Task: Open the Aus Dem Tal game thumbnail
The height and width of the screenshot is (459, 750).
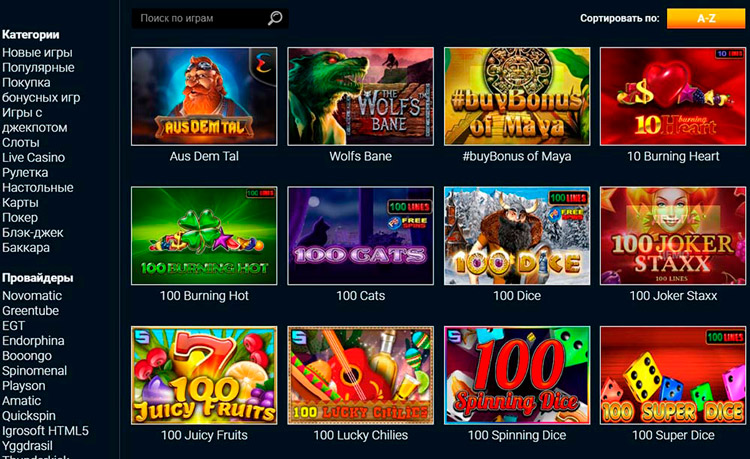Action: (204, 96)
